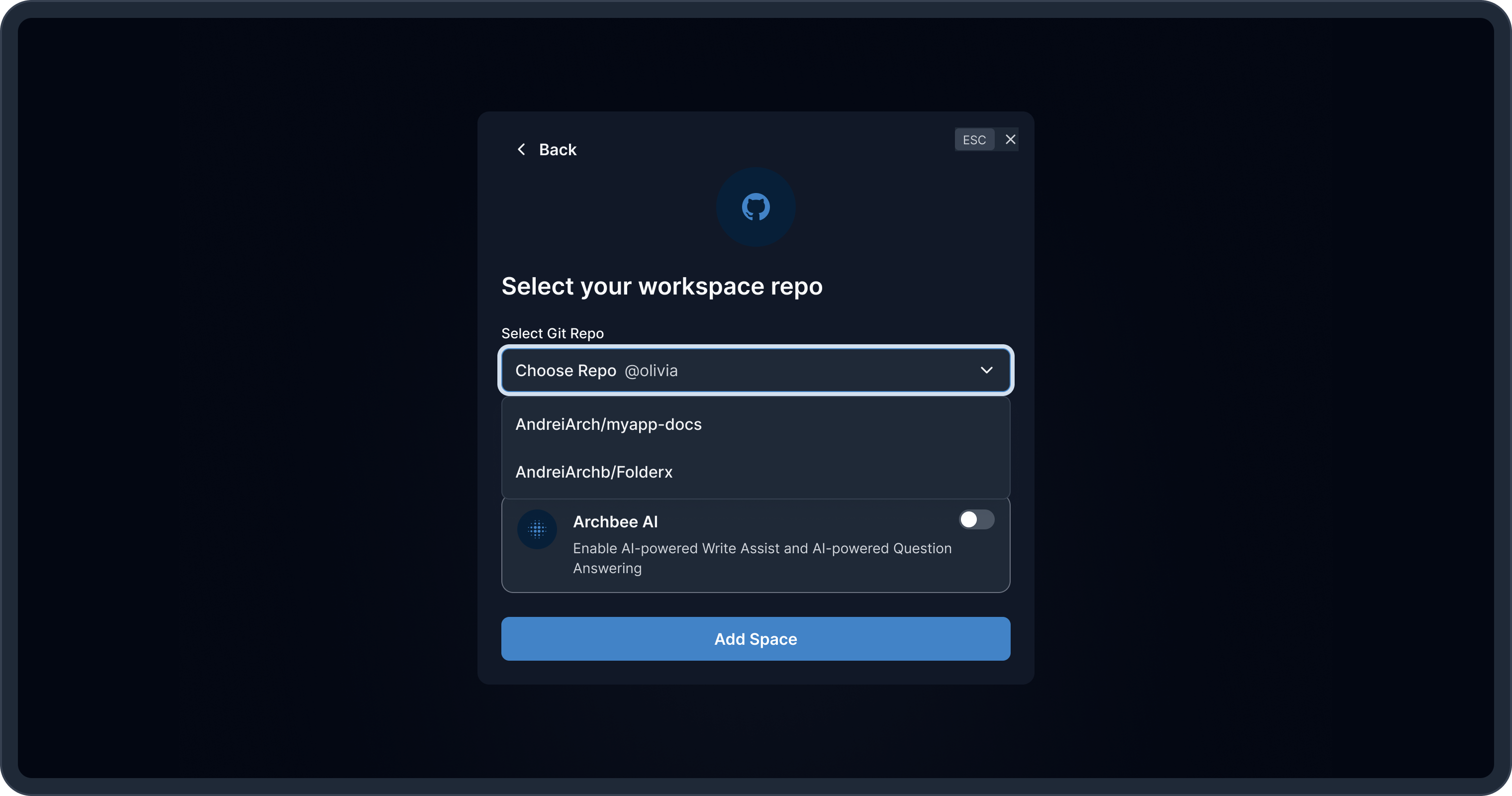Click the Back text link
Viewport: 1512px width, 796px height.
coord(557,150)
